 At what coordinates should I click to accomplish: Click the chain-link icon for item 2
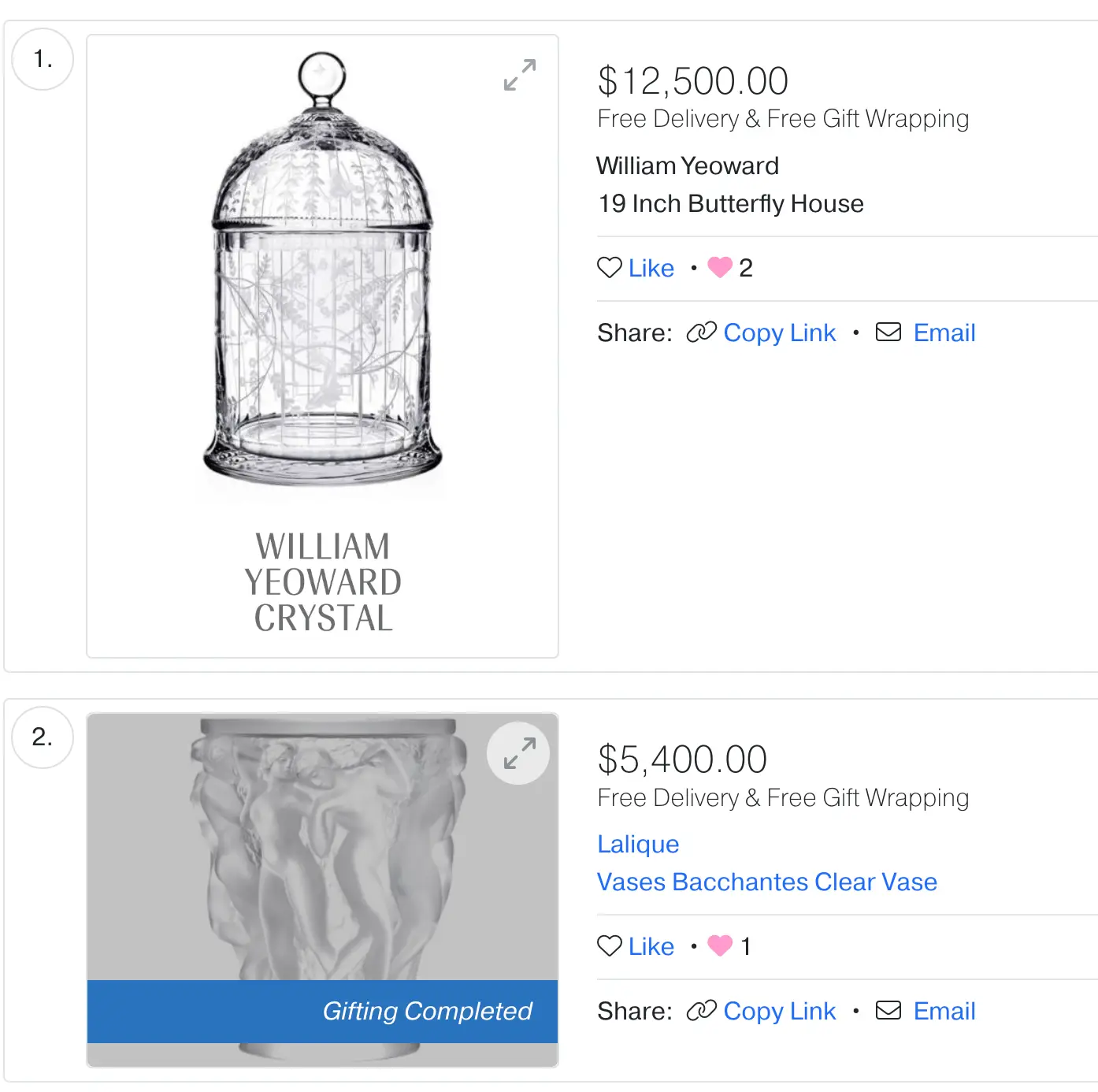coord(701,1010)
